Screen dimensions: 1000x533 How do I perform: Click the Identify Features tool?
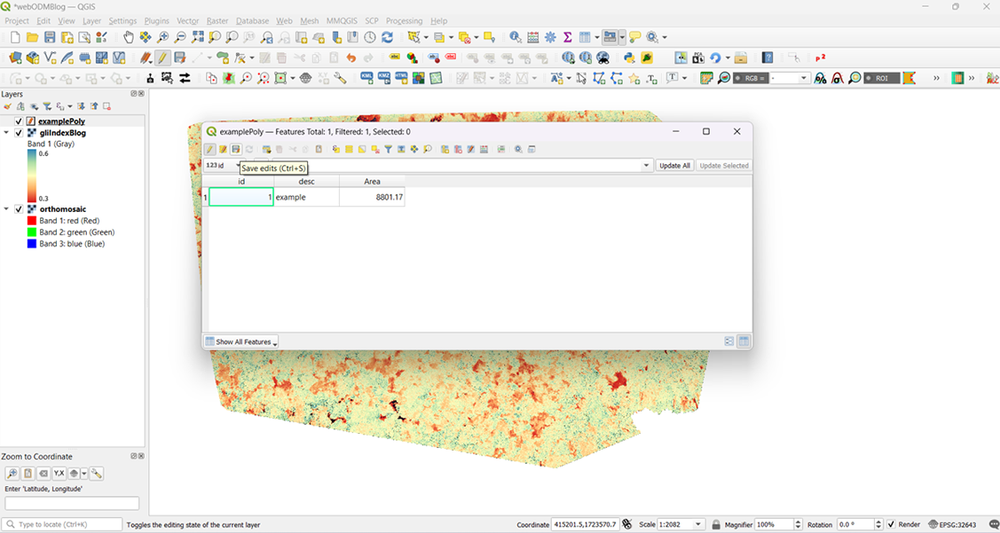click(515, 37)
